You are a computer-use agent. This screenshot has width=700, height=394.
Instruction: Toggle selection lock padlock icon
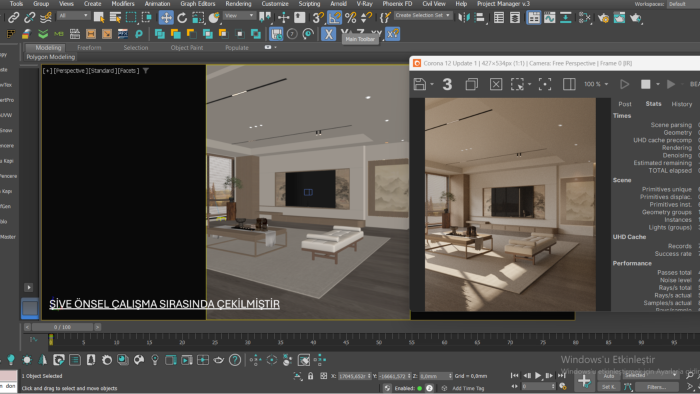(x=311, y=376)
